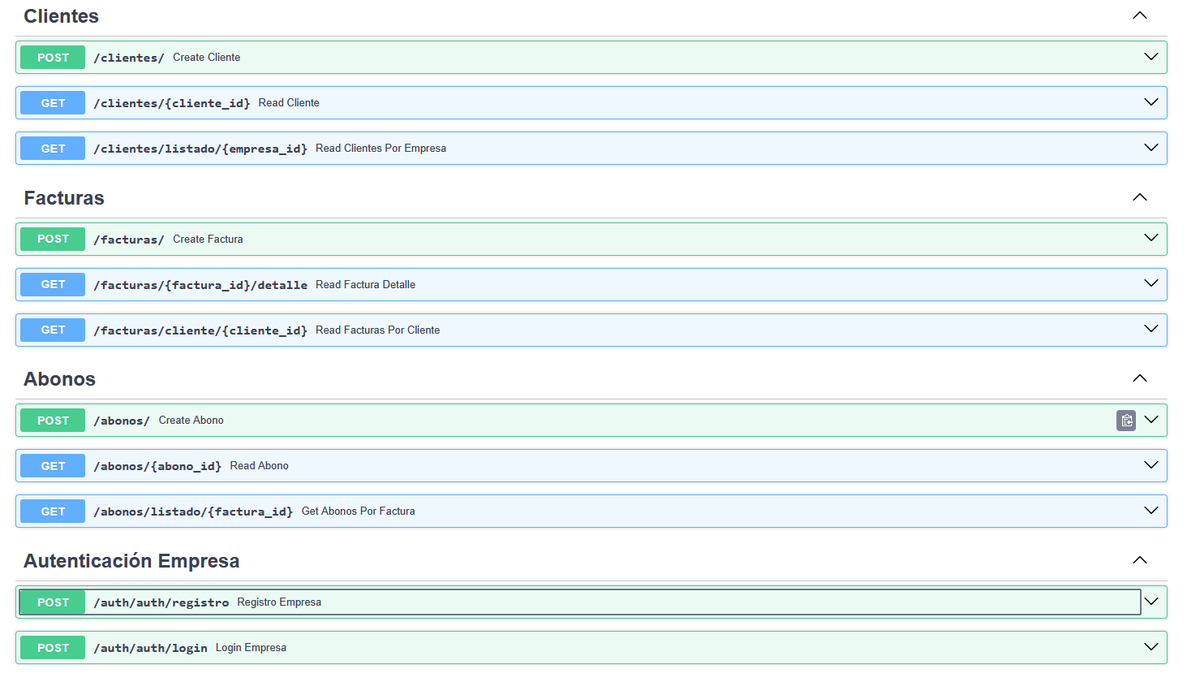Expand the GET /clientes/{cliente_id} chevron

pos(1151,102)
